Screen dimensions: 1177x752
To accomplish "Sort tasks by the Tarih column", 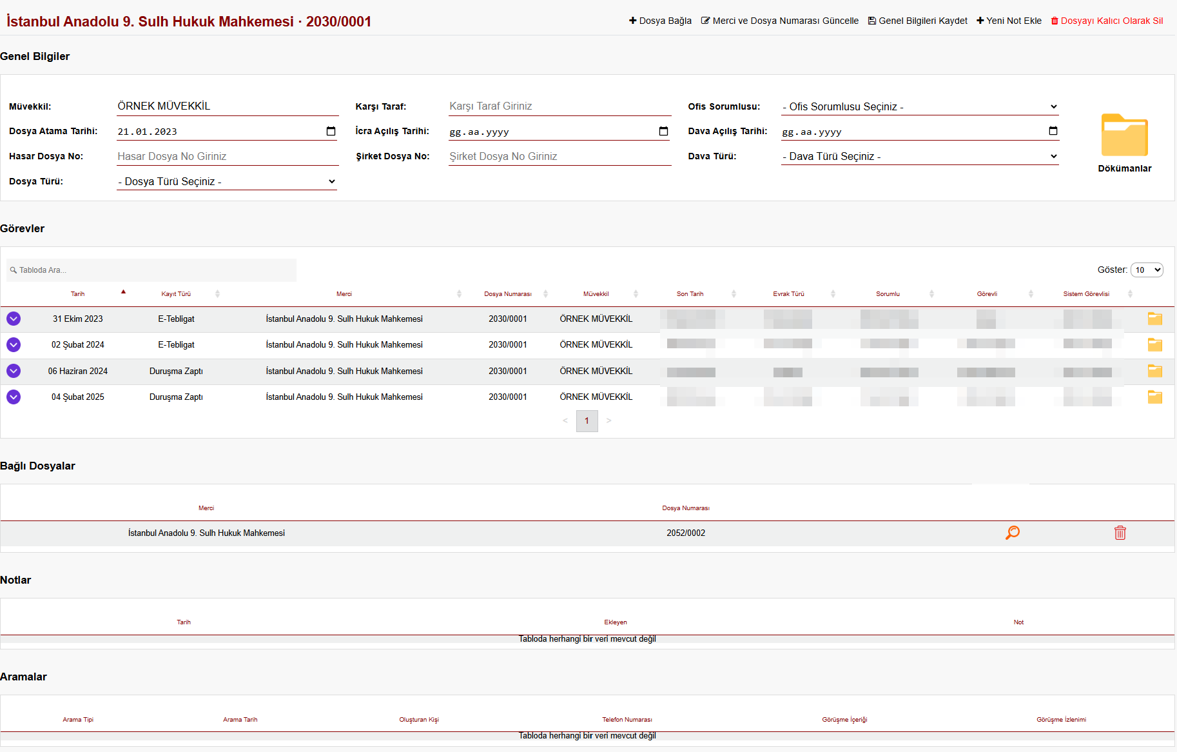I will tap(77, 294).
